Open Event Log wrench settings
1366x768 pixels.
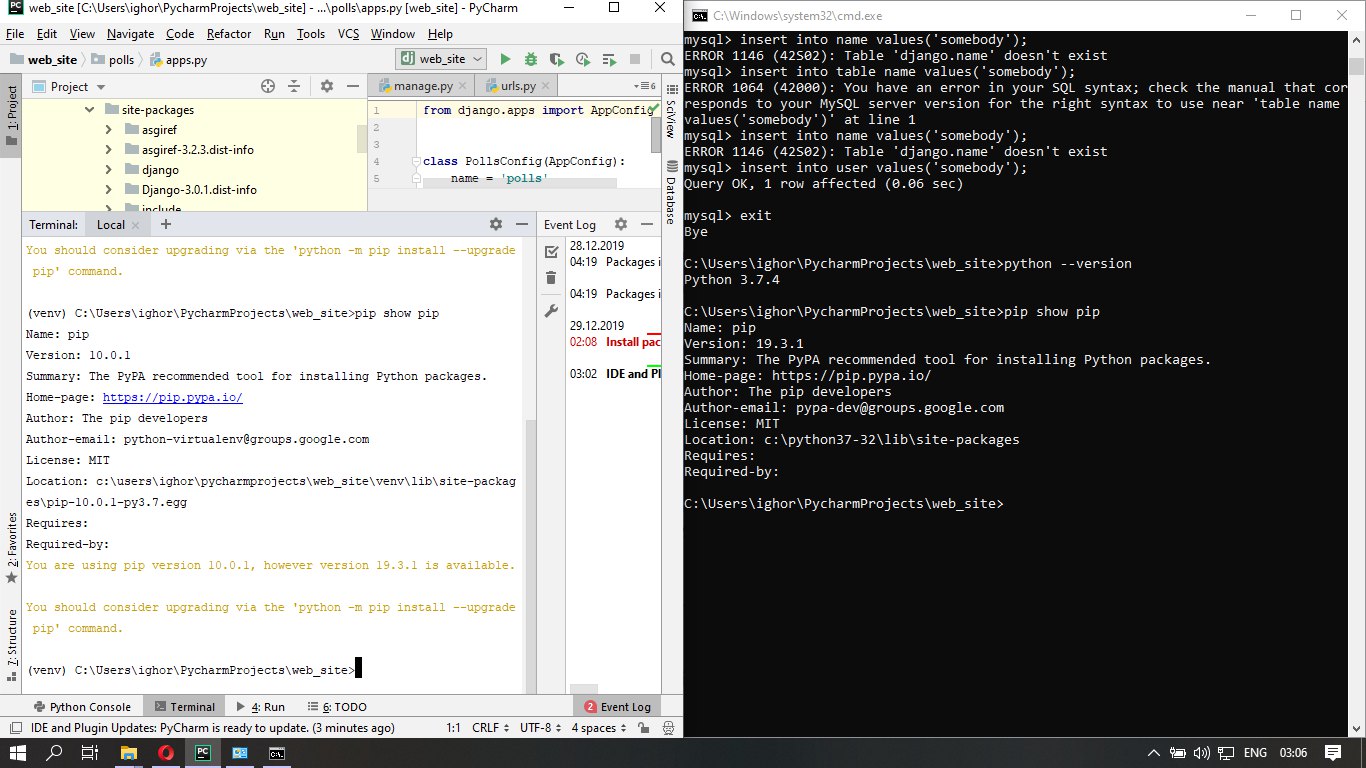[551, 311]
